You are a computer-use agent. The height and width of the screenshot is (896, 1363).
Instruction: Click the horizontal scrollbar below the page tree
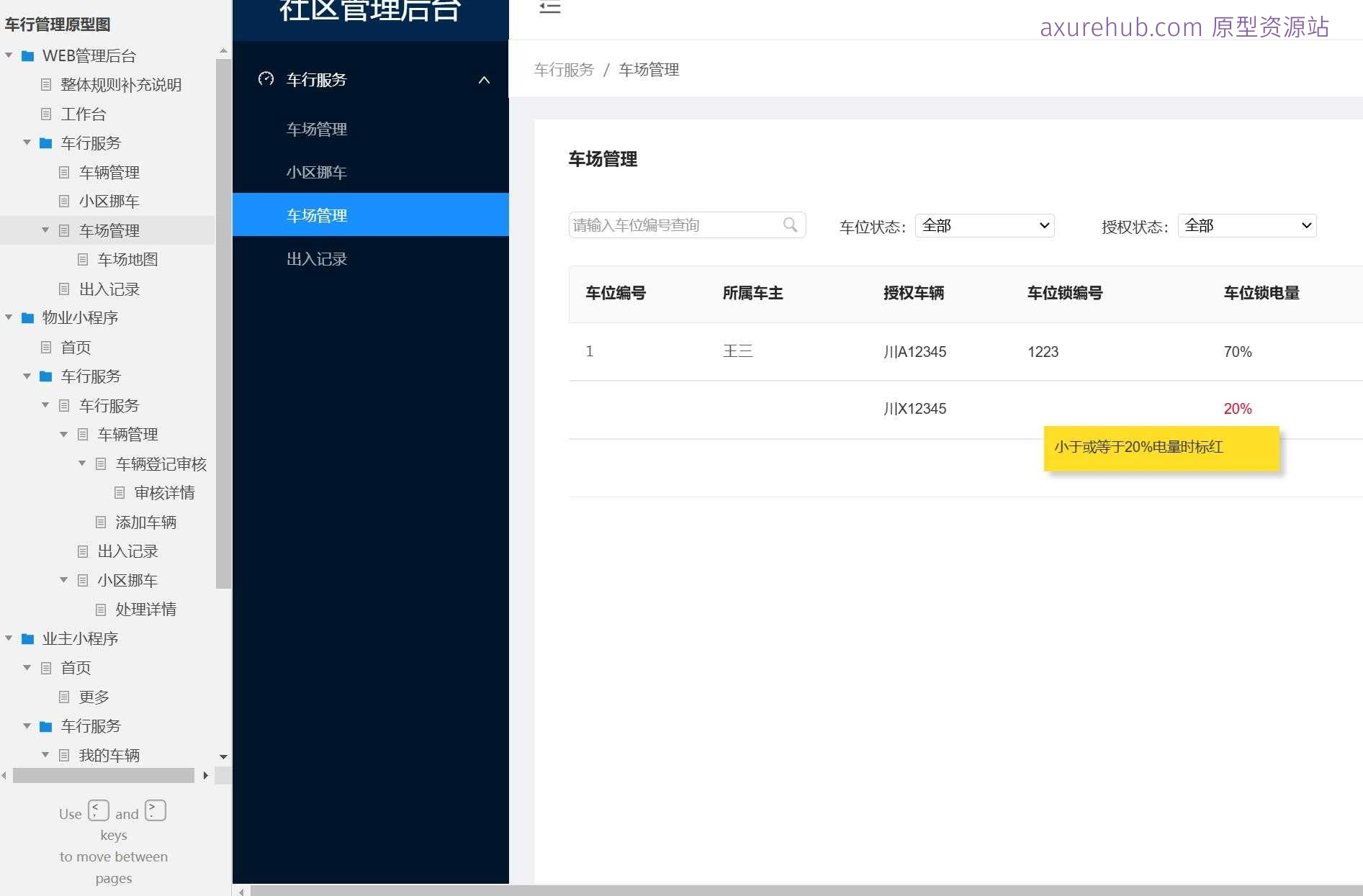(x=104, y=776)
